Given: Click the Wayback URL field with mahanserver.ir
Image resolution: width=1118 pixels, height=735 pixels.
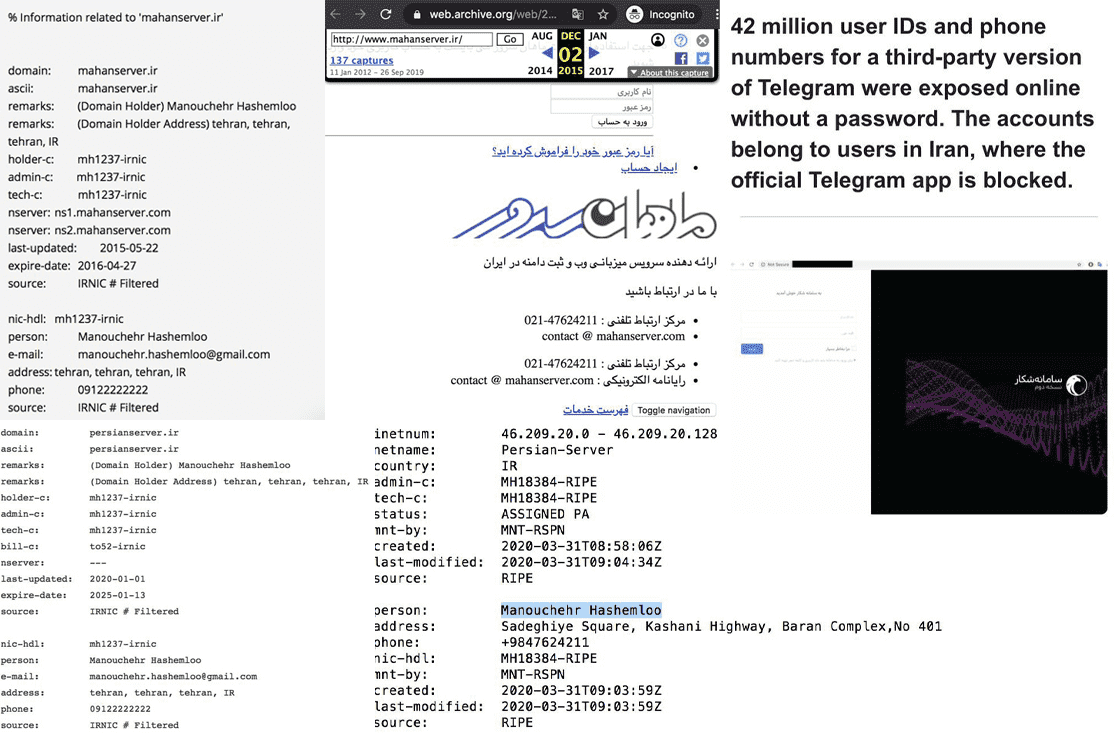Looking at the screenshot, I should (x=411, y=40).
